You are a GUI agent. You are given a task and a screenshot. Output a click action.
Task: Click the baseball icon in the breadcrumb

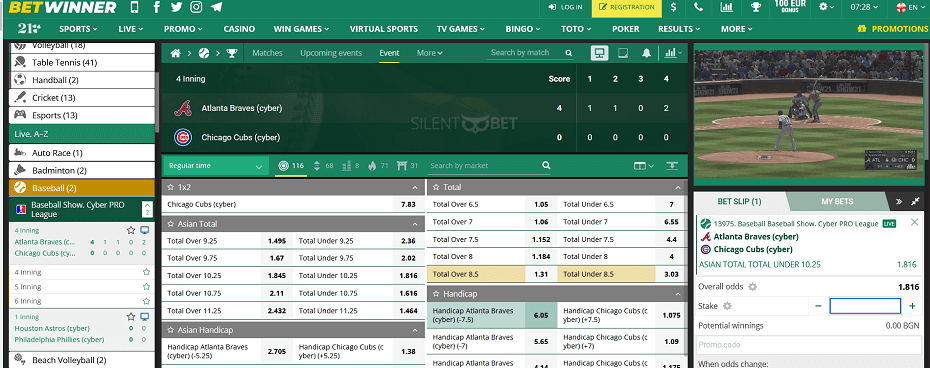203,53
